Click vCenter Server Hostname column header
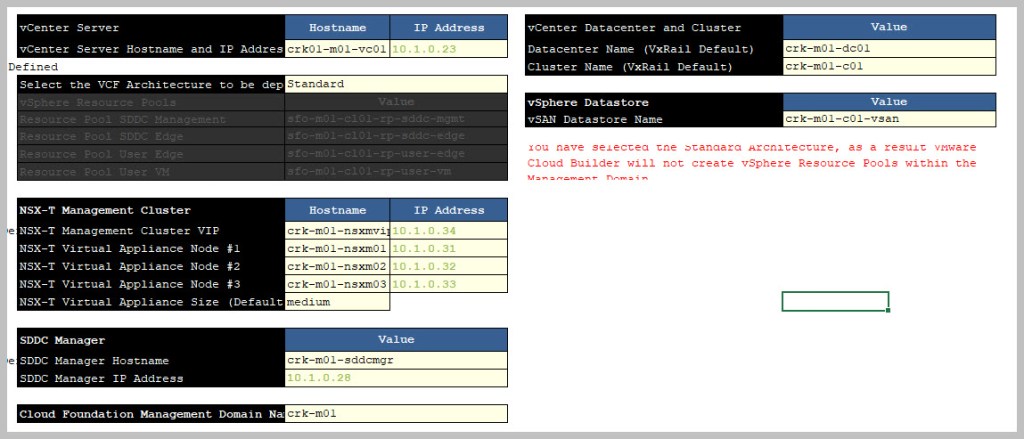 click(x=337, y=27)
